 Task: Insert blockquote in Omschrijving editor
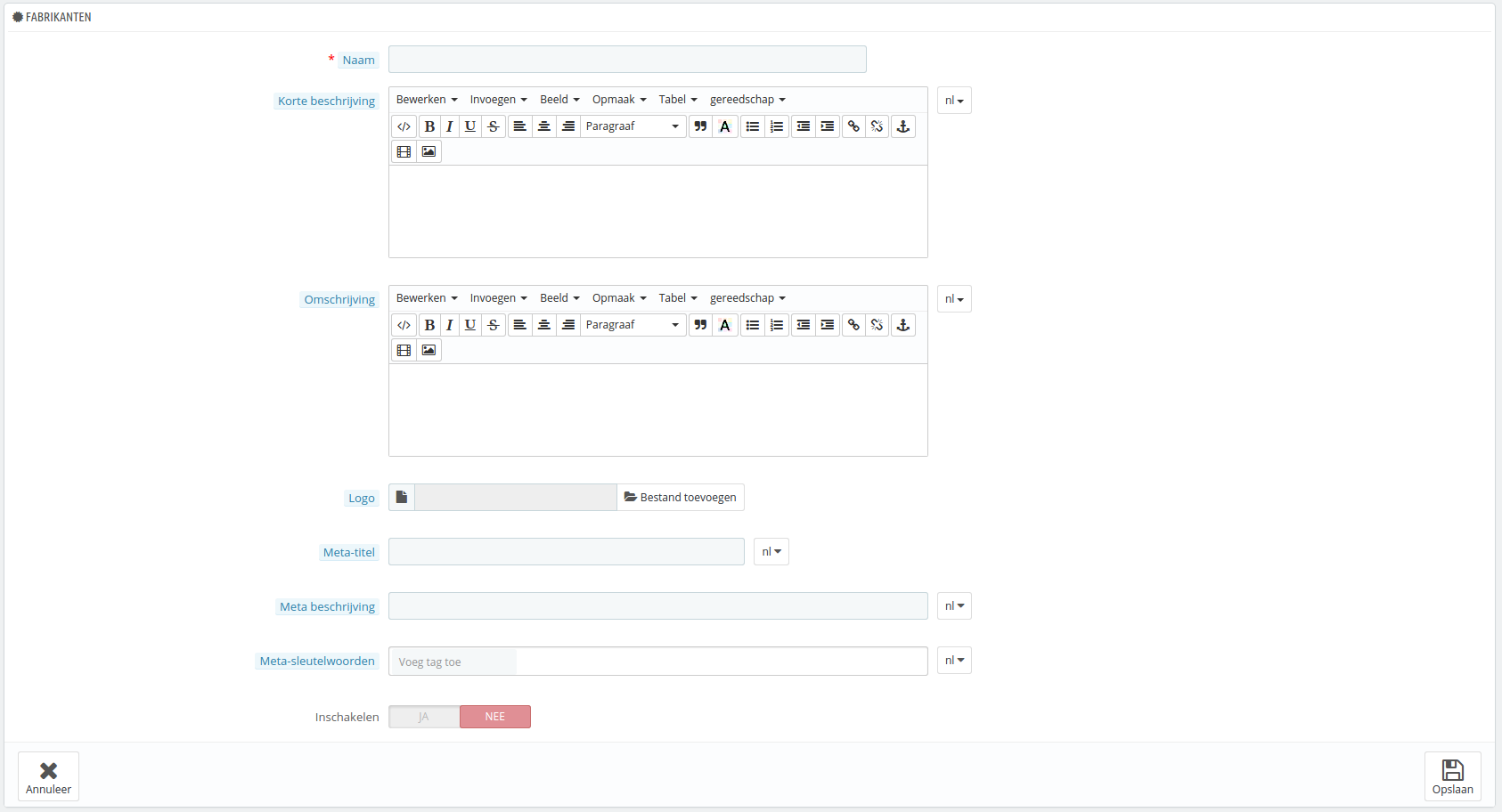tap(700, 325)
